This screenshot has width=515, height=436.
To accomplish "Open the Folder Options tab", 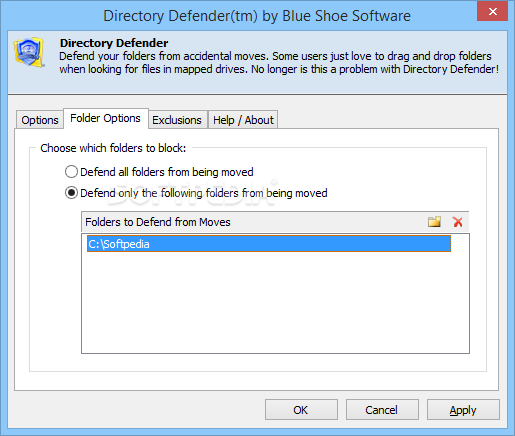I will [x=105, y=118].
